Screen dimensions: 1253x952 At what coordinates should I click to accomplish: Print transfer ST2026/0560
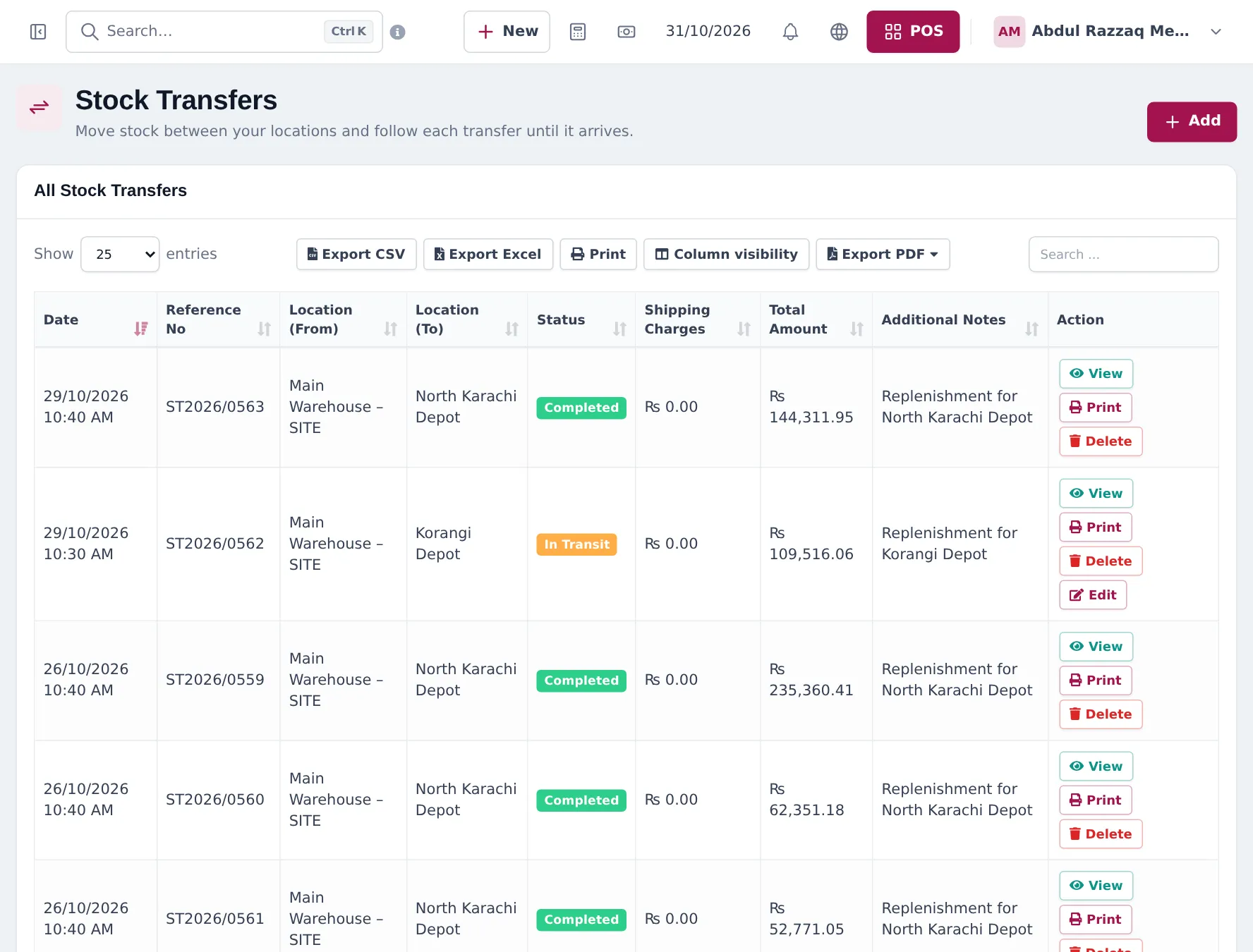coord(1096,800)
